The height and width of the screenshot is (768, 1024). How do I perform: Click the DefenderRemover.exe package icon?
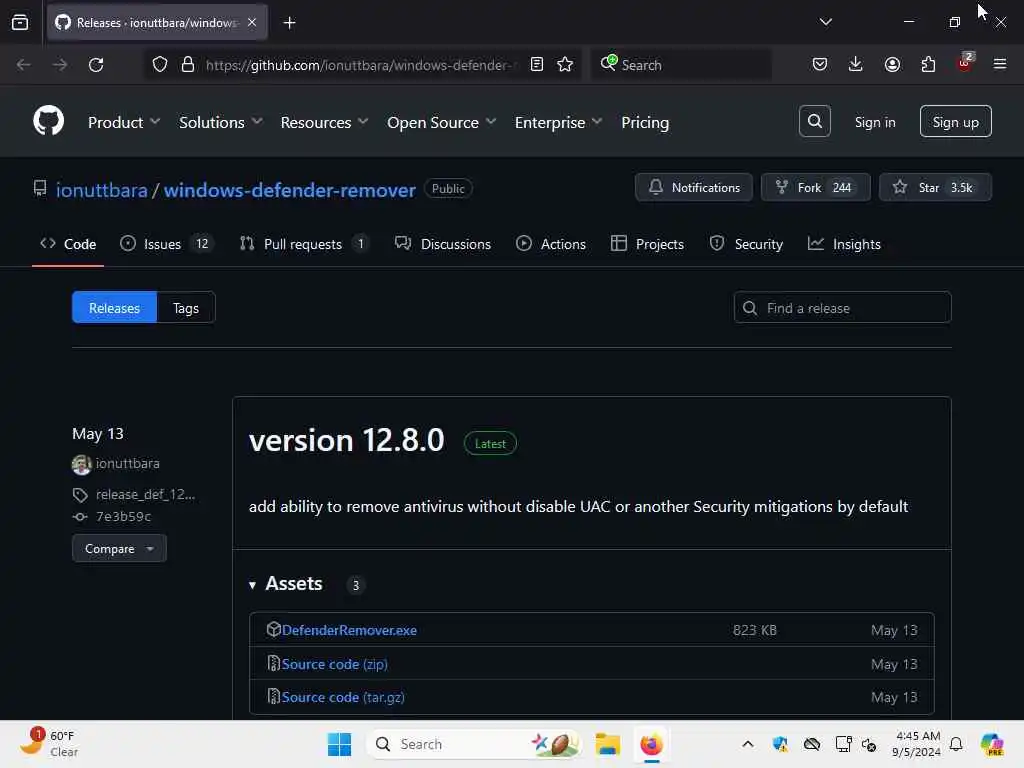pos(274,630)
